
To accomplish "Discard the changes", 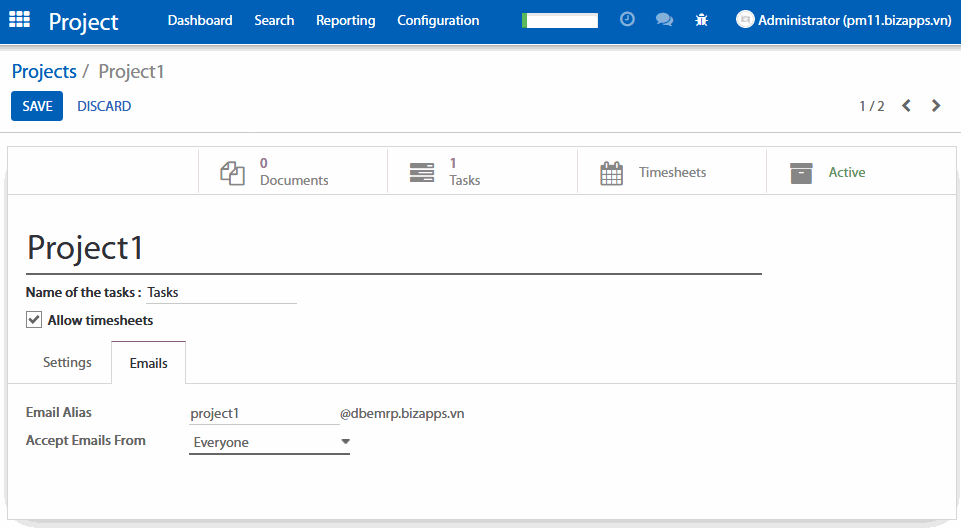I will point(104,106).
